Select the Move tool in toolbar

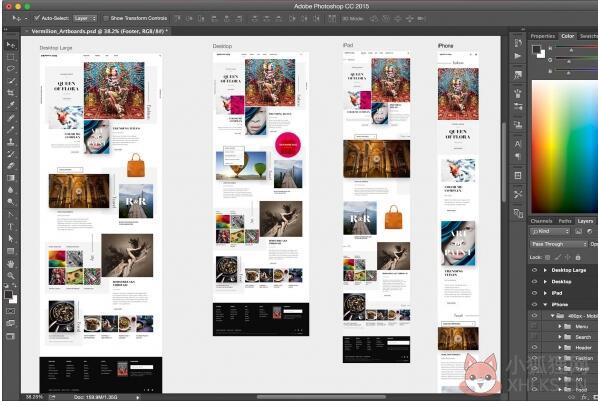[11, 45]
